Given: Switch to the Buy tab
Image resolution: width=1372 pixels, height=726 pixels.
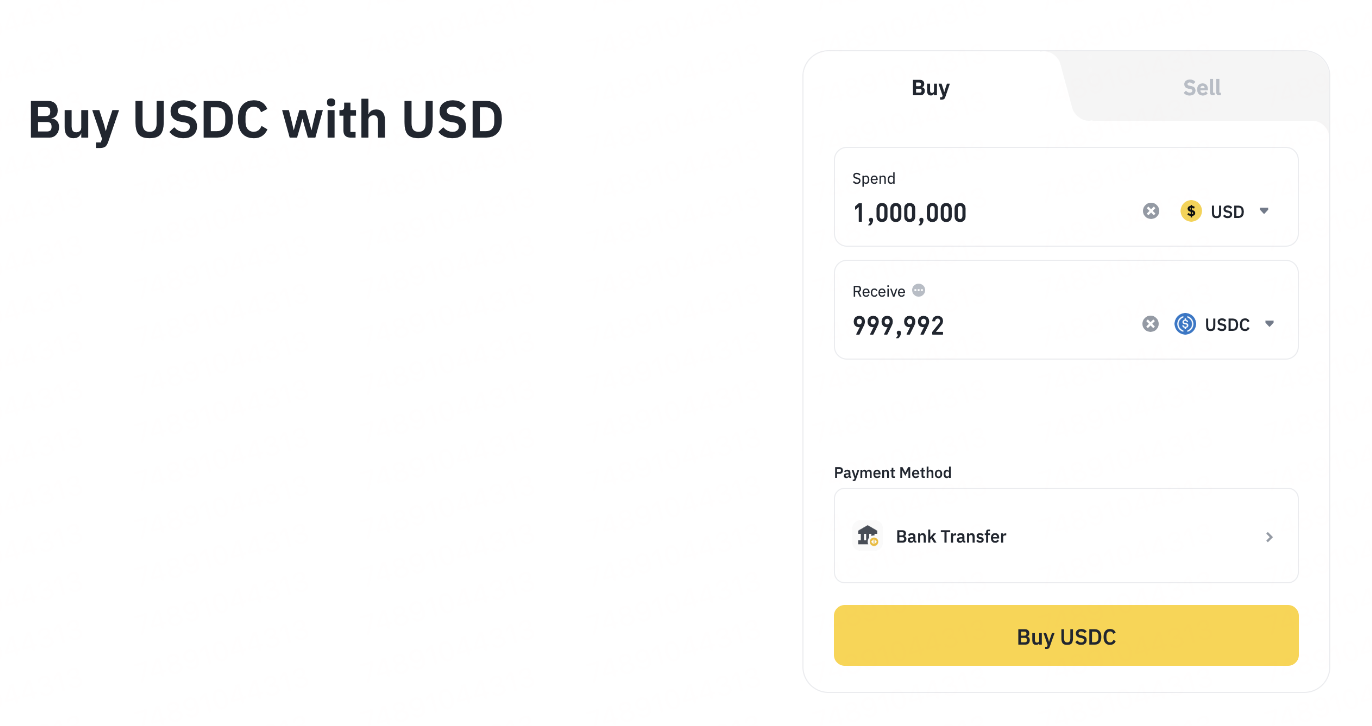Looking at the screenshot, I should click(x=930, y=88).
